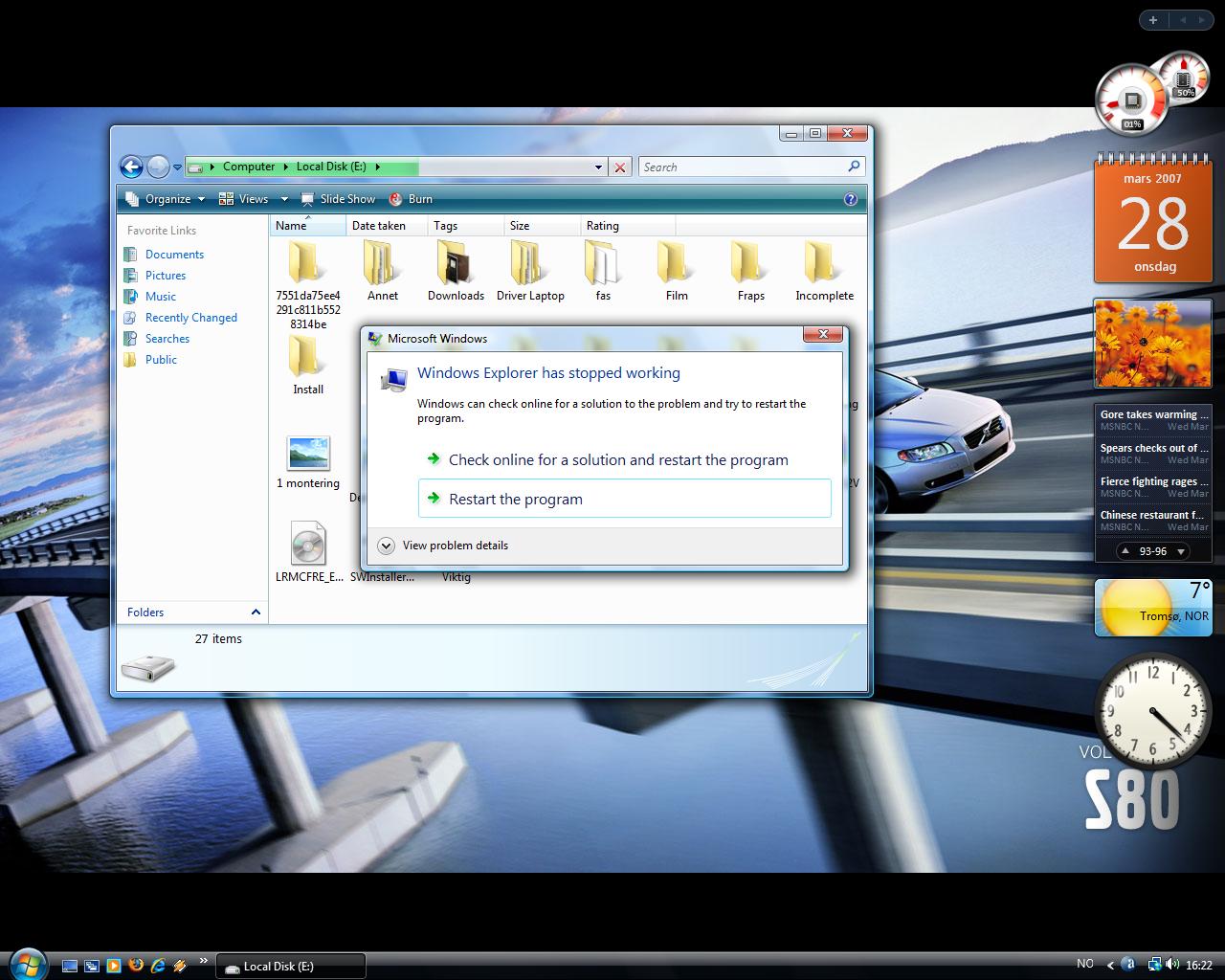
Task: Choose Restart the program option
Action: pos(625,499)
